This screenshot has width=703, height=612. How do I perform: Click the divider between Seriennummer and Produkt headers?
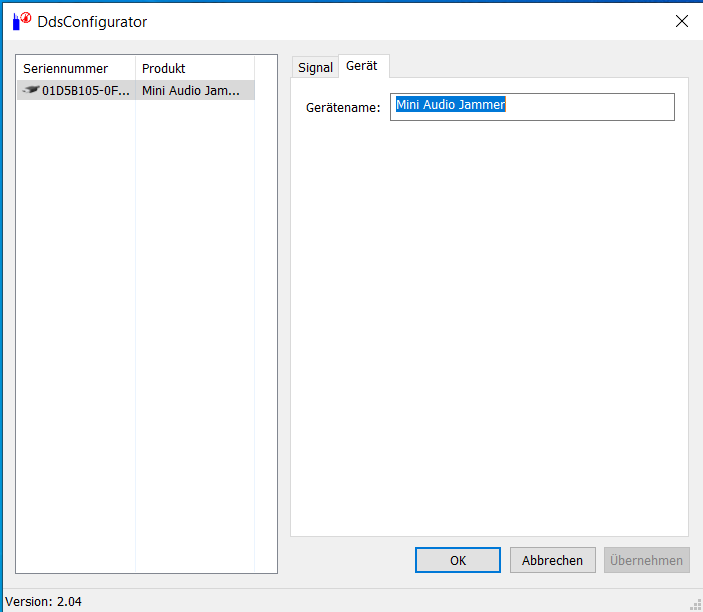click(x=135, y=68)
